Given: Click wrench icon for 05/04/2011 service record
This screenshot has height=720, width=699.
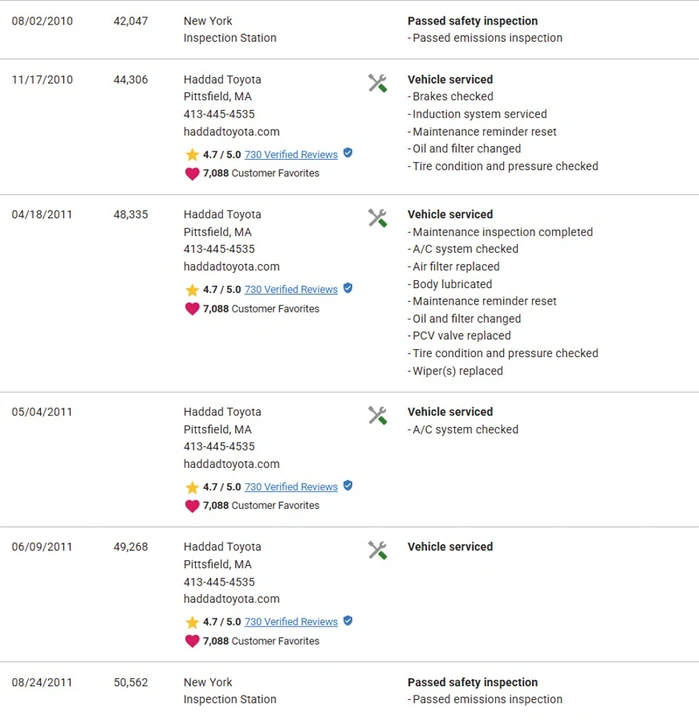Looking at the screenshot, I should (x=378, y=416).
